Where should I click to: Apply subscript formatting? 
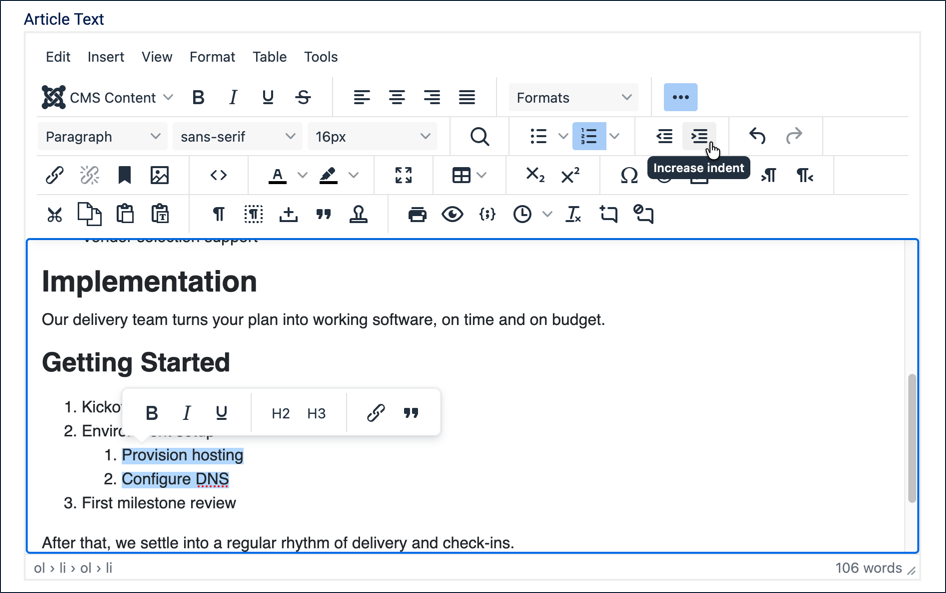coord(535,175)
